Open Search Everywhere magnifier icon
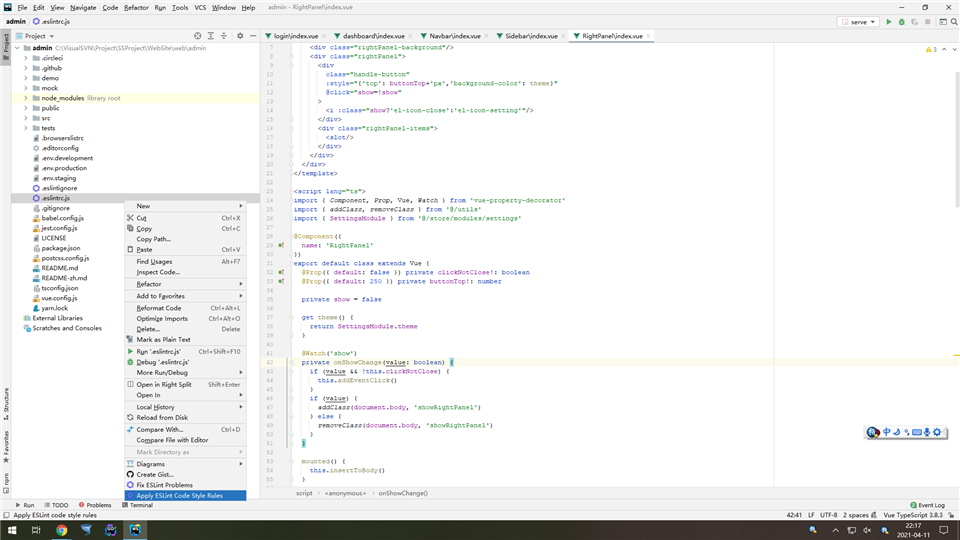The height and width of the screenshot is (540, 960). click(954, 21)
